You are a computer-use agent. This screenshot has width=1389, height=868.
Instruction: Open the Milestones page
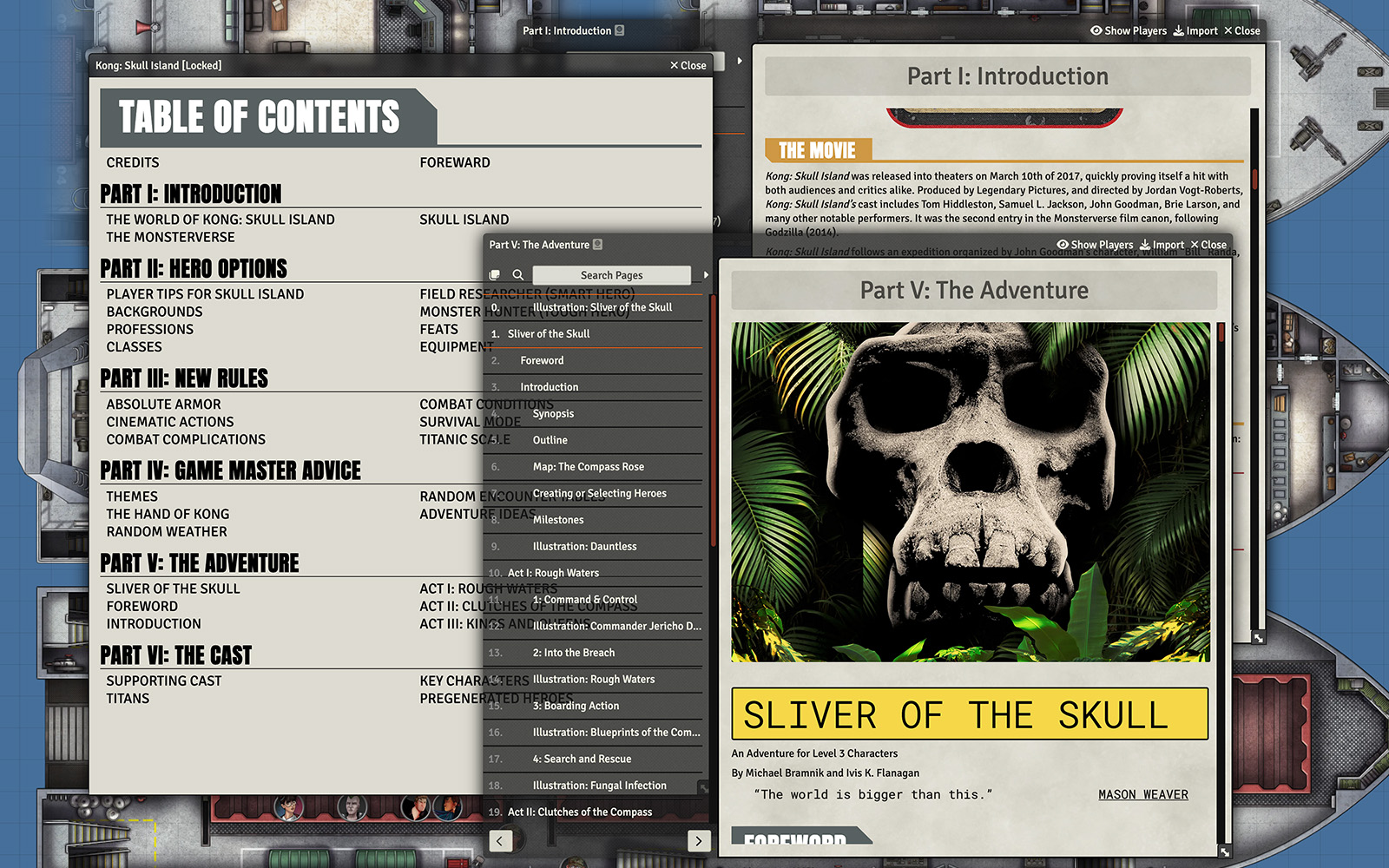(593, 520)
